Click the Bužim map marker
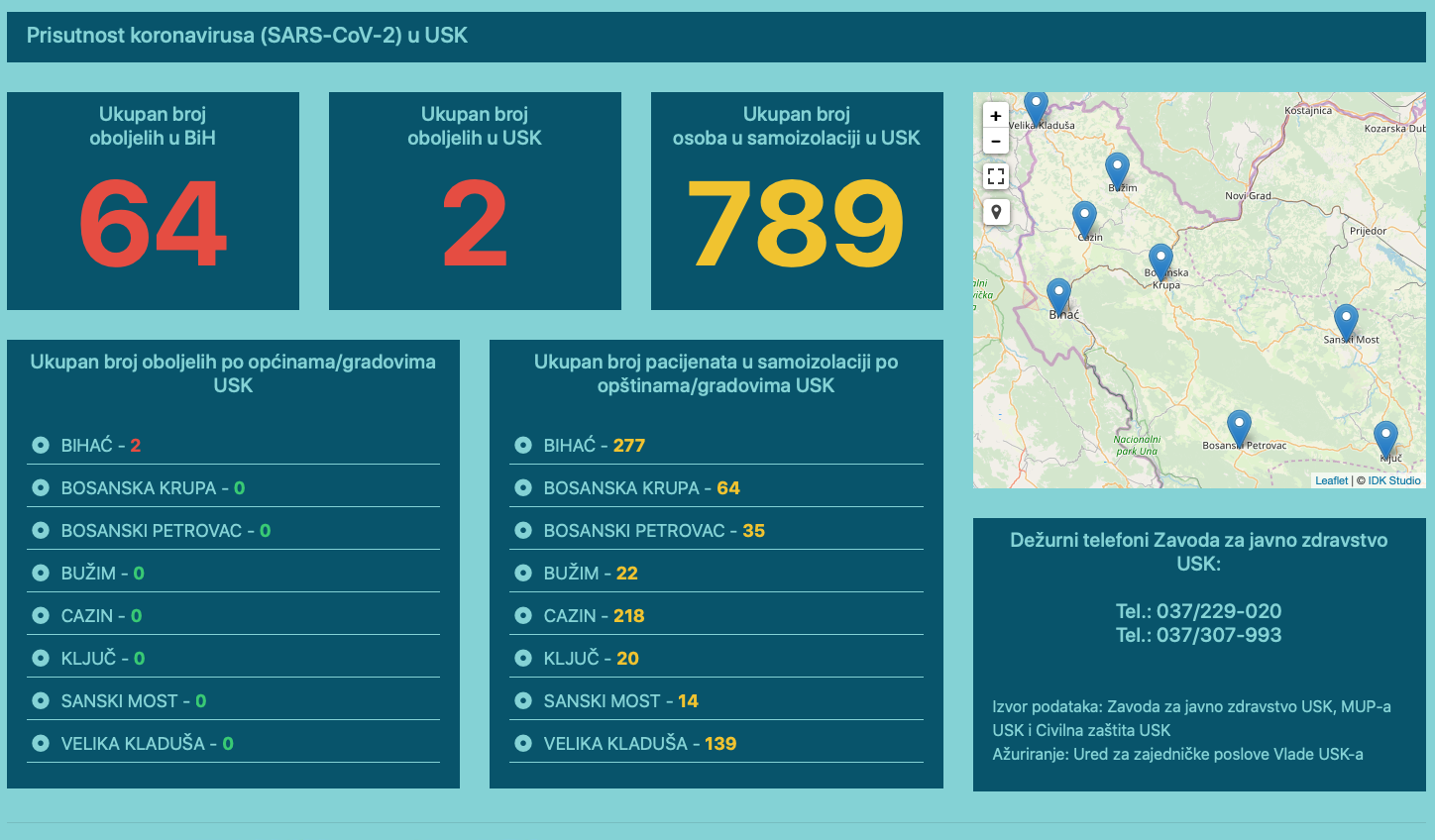 (x=1117, y=169)
